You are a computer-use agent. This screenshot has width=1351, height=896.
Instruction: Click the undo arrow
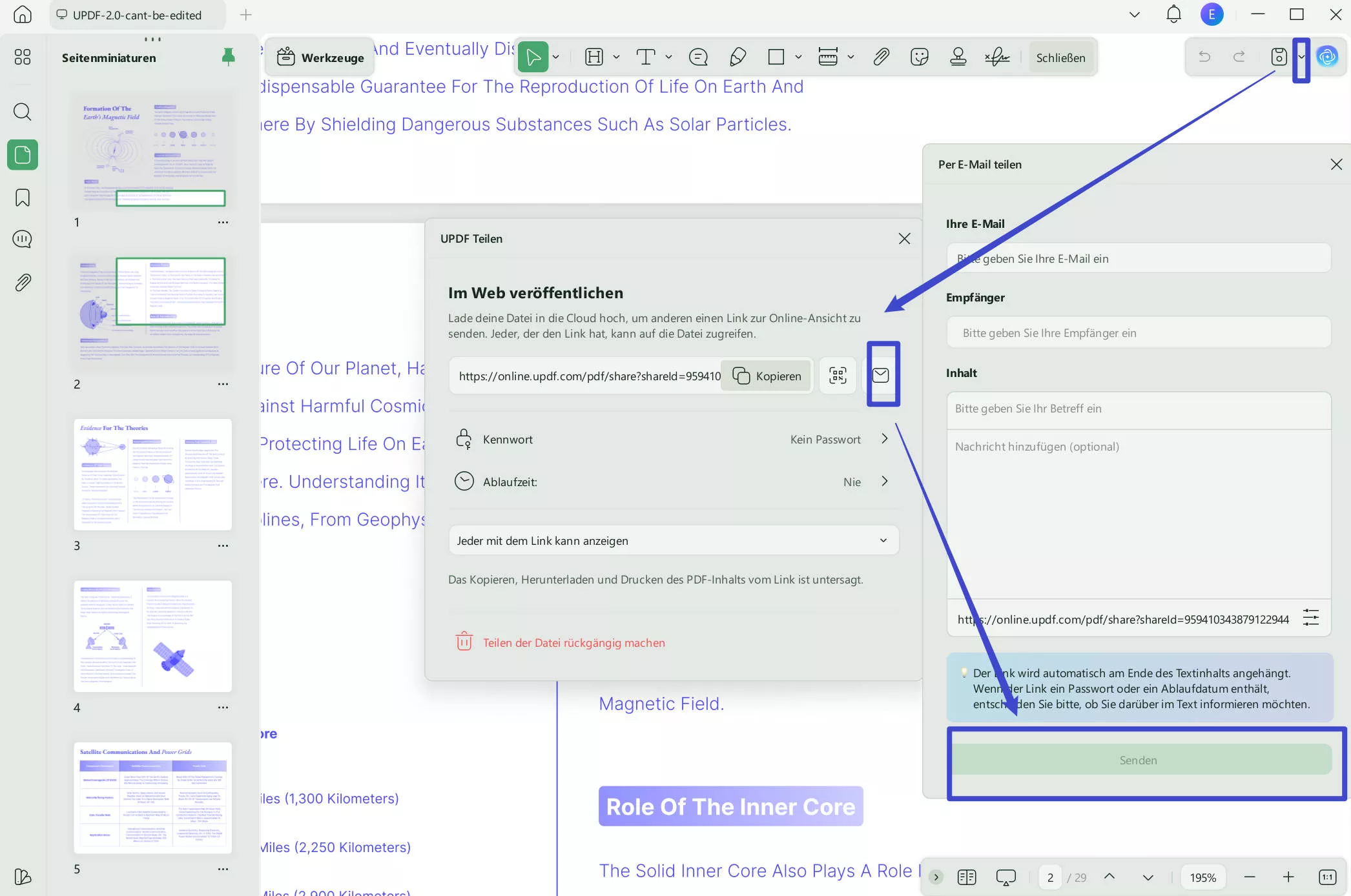pyautogui.click(x=1204, y=57)
